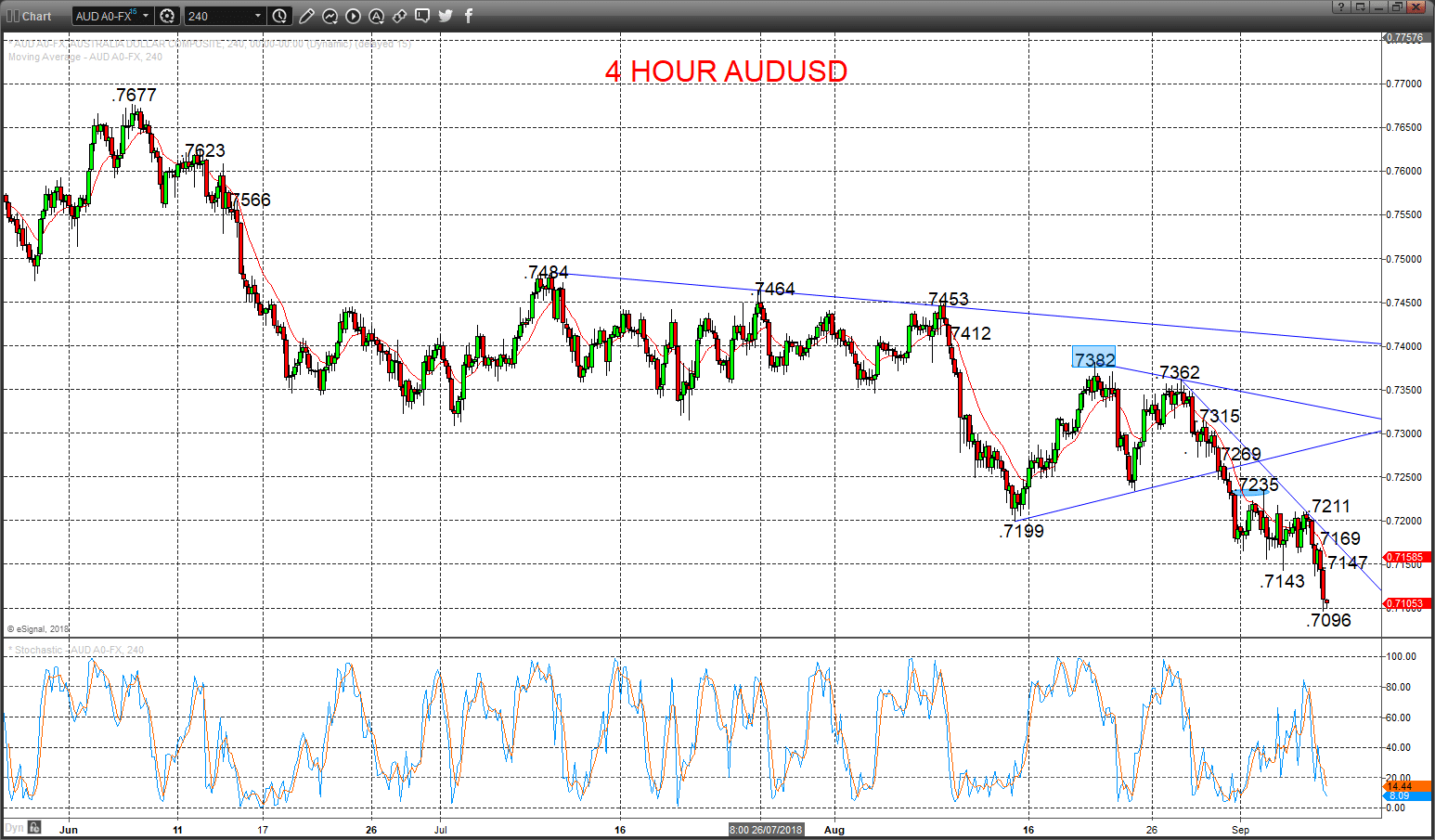Open the time template clock icon
The image size is (1435, 840).
pyautogui.click(x=280, y=16)
